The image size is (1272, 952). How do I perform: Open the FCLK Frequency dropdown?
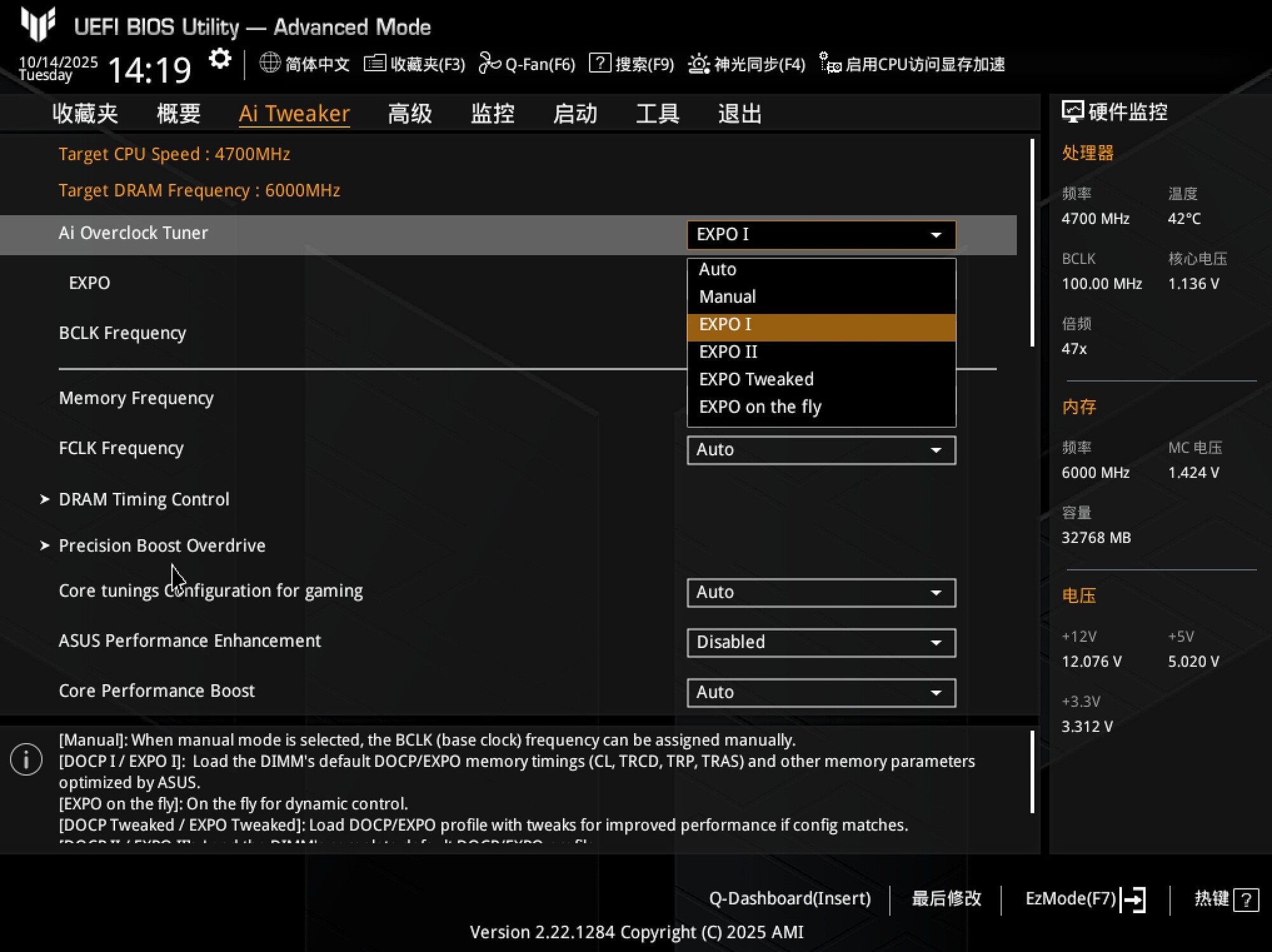pos(821,450)
